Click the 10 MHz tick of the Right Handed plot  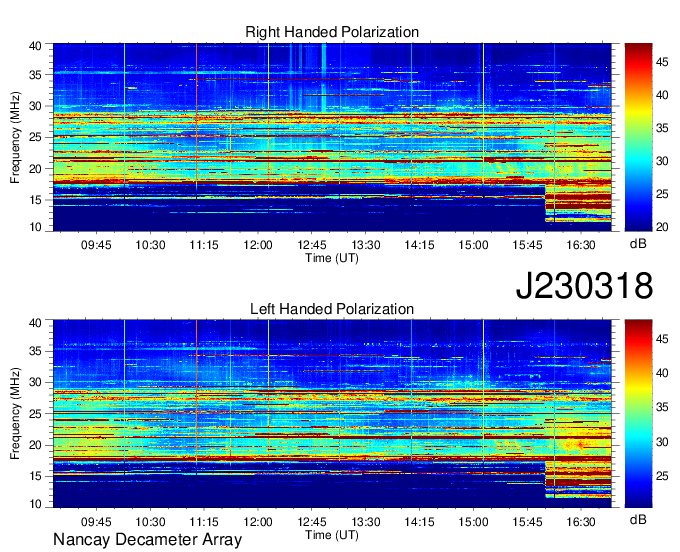coord(35,227)
